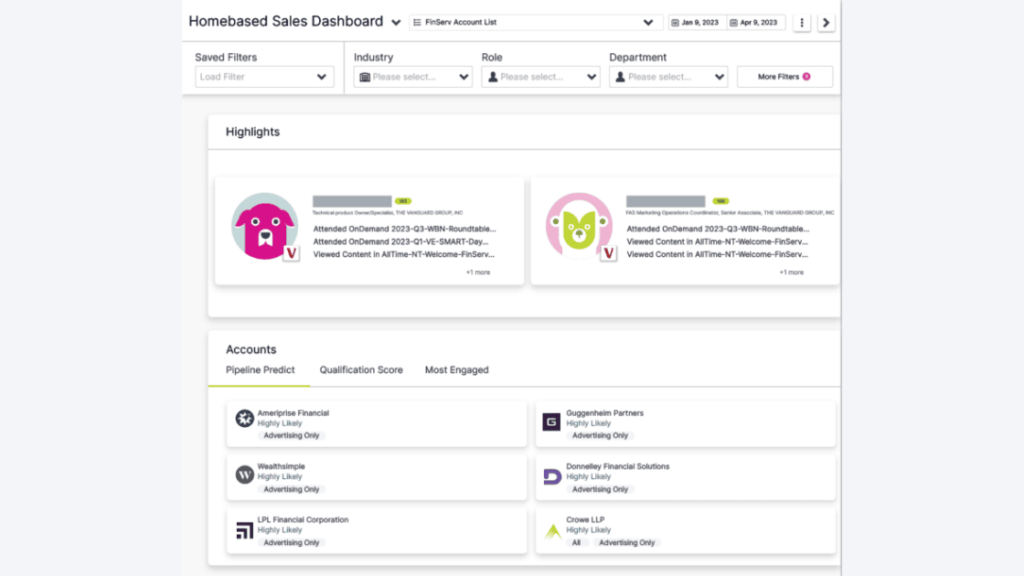Click the Industry filter building icon
This screenshot has height=576, width=1024.
tap(364, 76)
